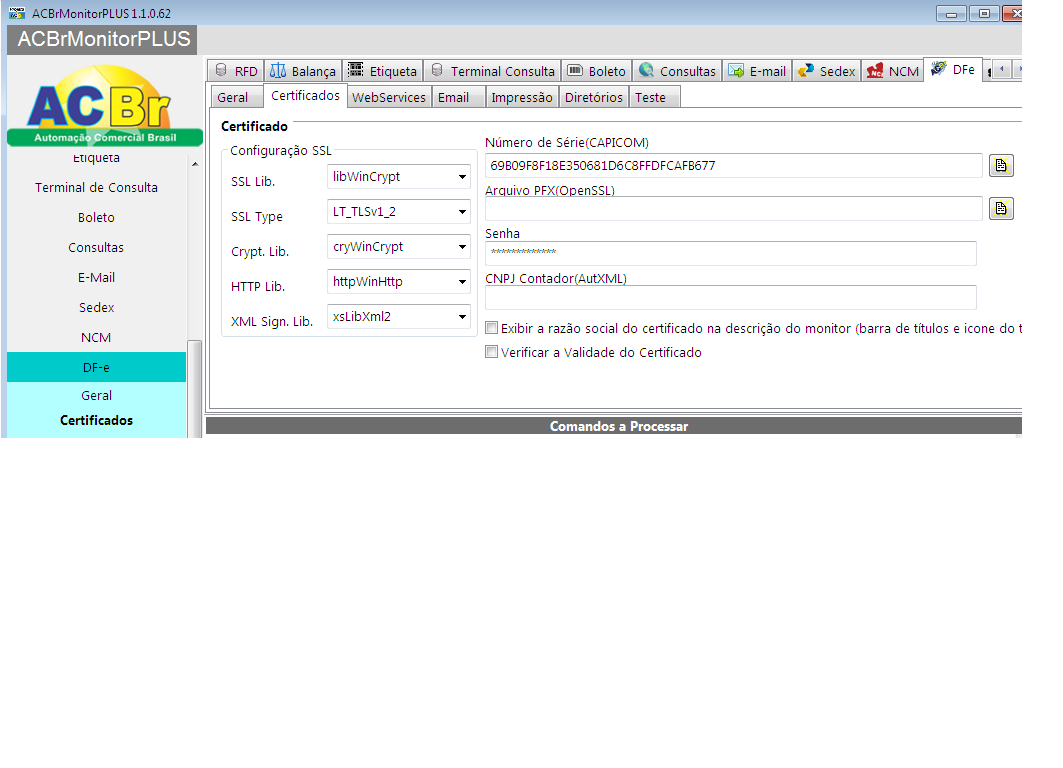Click the envelope icon on the E-mail tab
The height and width of the screenshot is (768, 1063).
point(736,70)
